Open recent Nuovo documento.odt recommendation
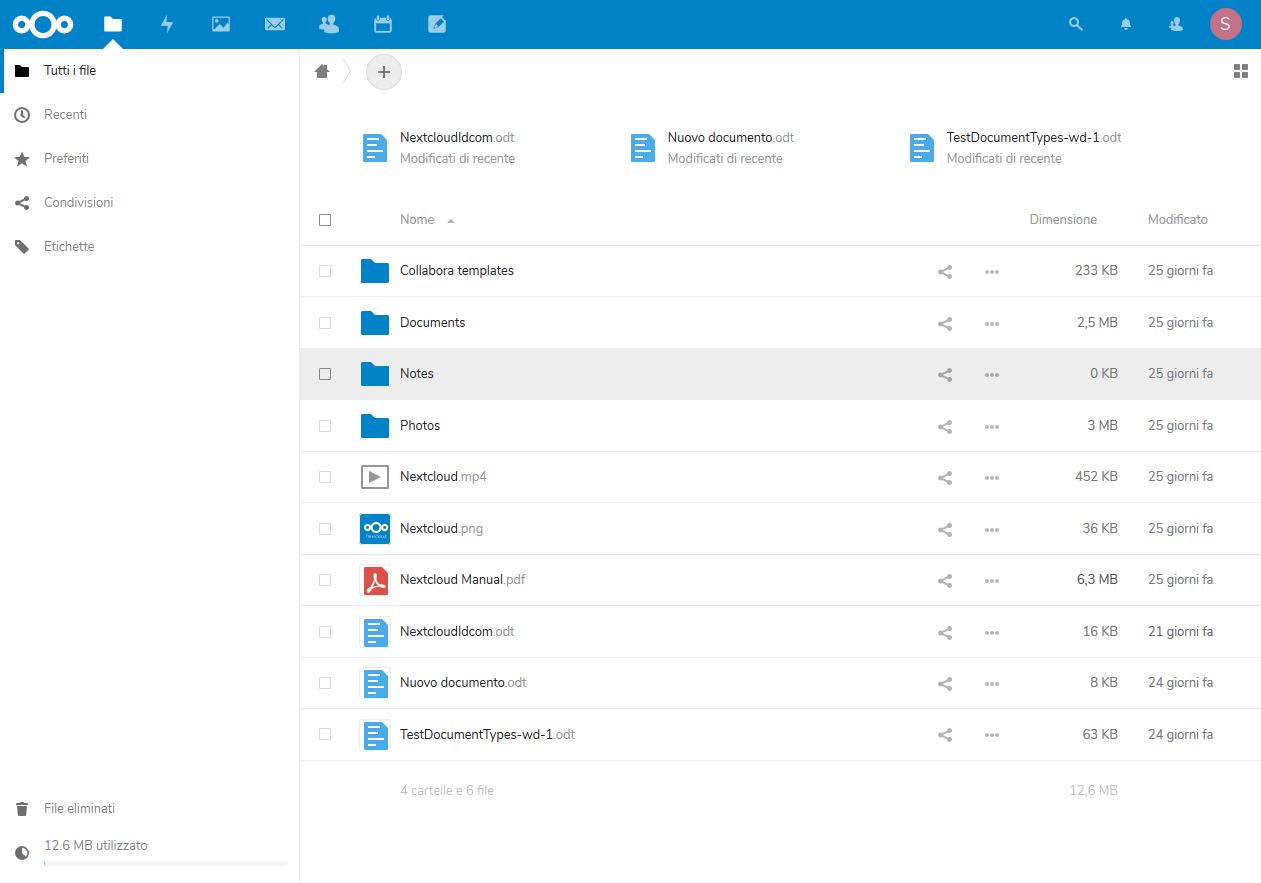This screenshot has height=883, width=1261. [x=712, y=148]
